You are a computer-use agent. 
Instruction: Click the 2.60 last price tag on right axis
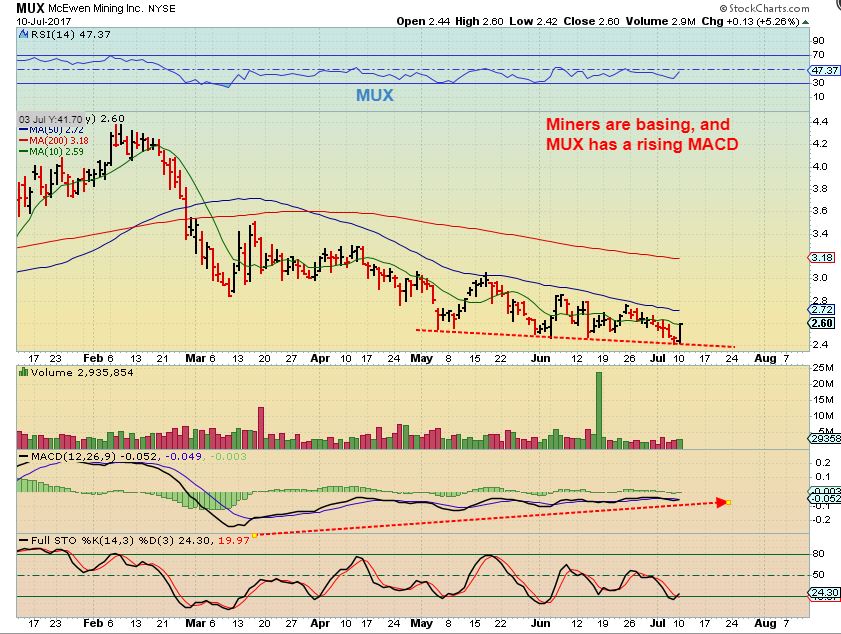[x=821, y=323]
